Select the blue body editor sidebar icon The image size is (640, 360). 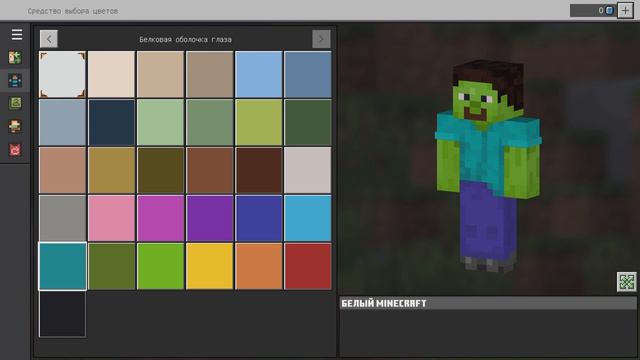[15, 81]
